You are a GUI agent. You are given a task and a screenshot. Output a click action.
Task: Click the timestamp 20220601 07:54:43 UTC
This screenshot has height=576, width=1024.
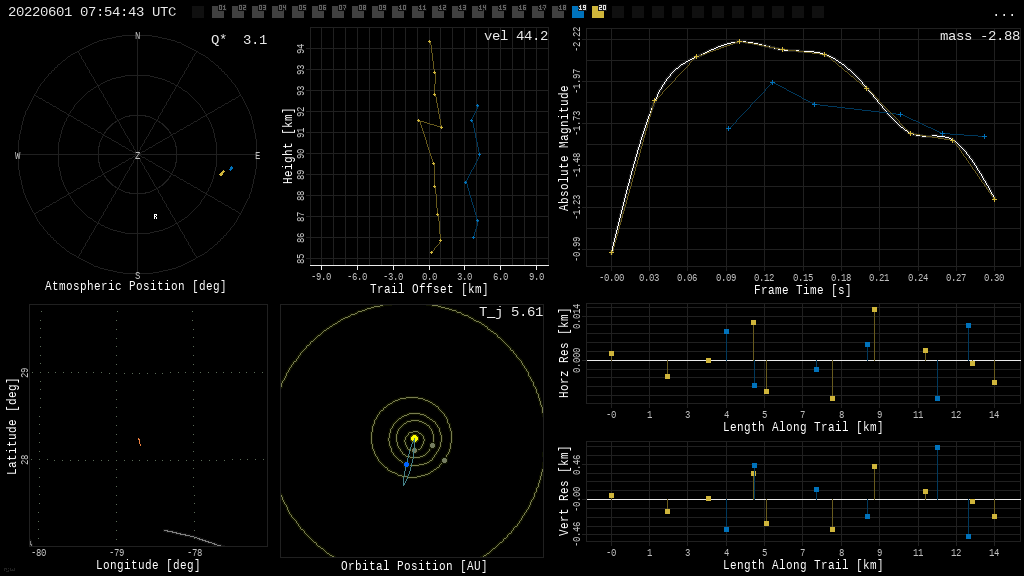point(92,12)
